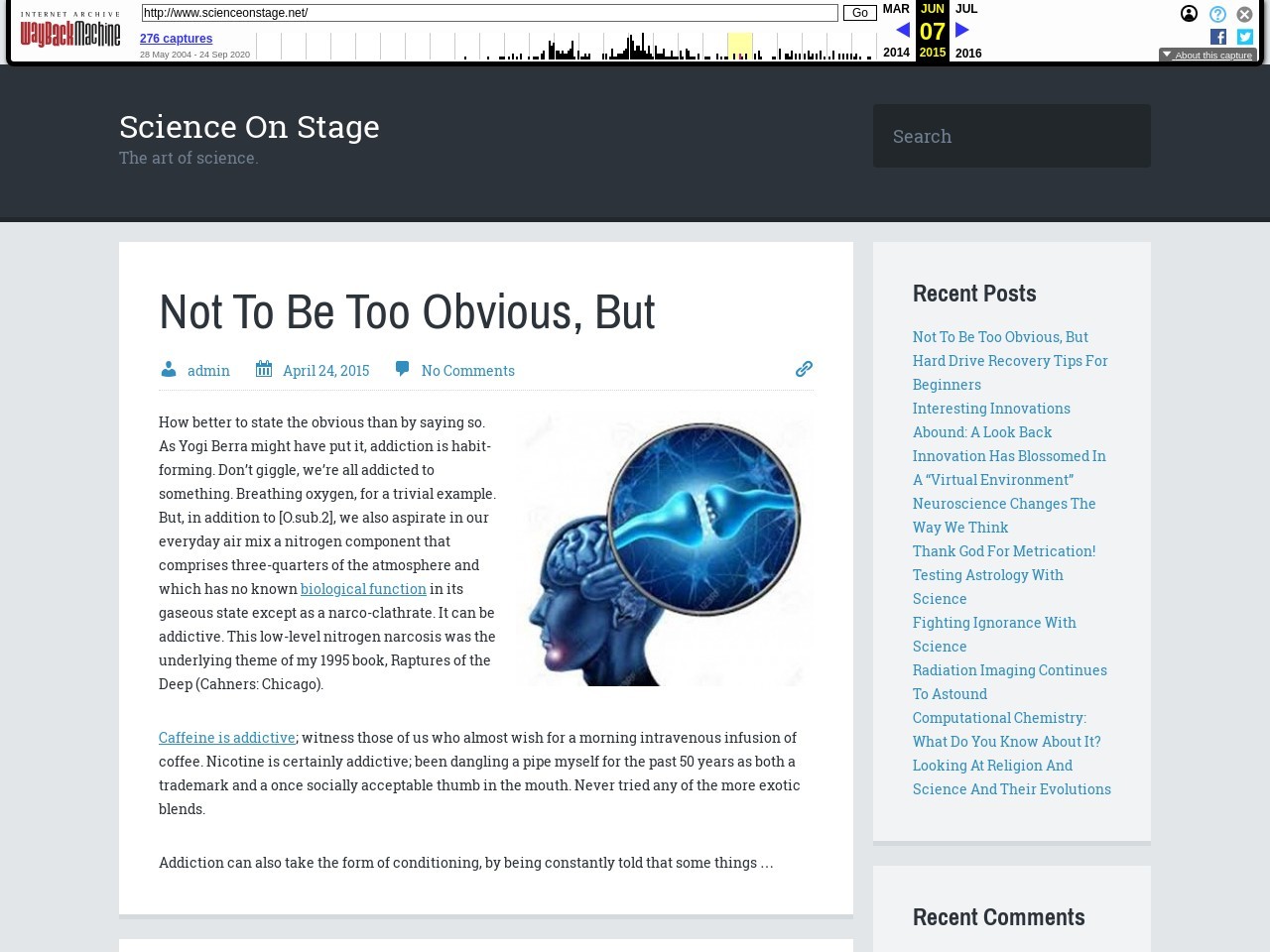Go to previous capture with left arrow
1270x952 pixels.
902,30
